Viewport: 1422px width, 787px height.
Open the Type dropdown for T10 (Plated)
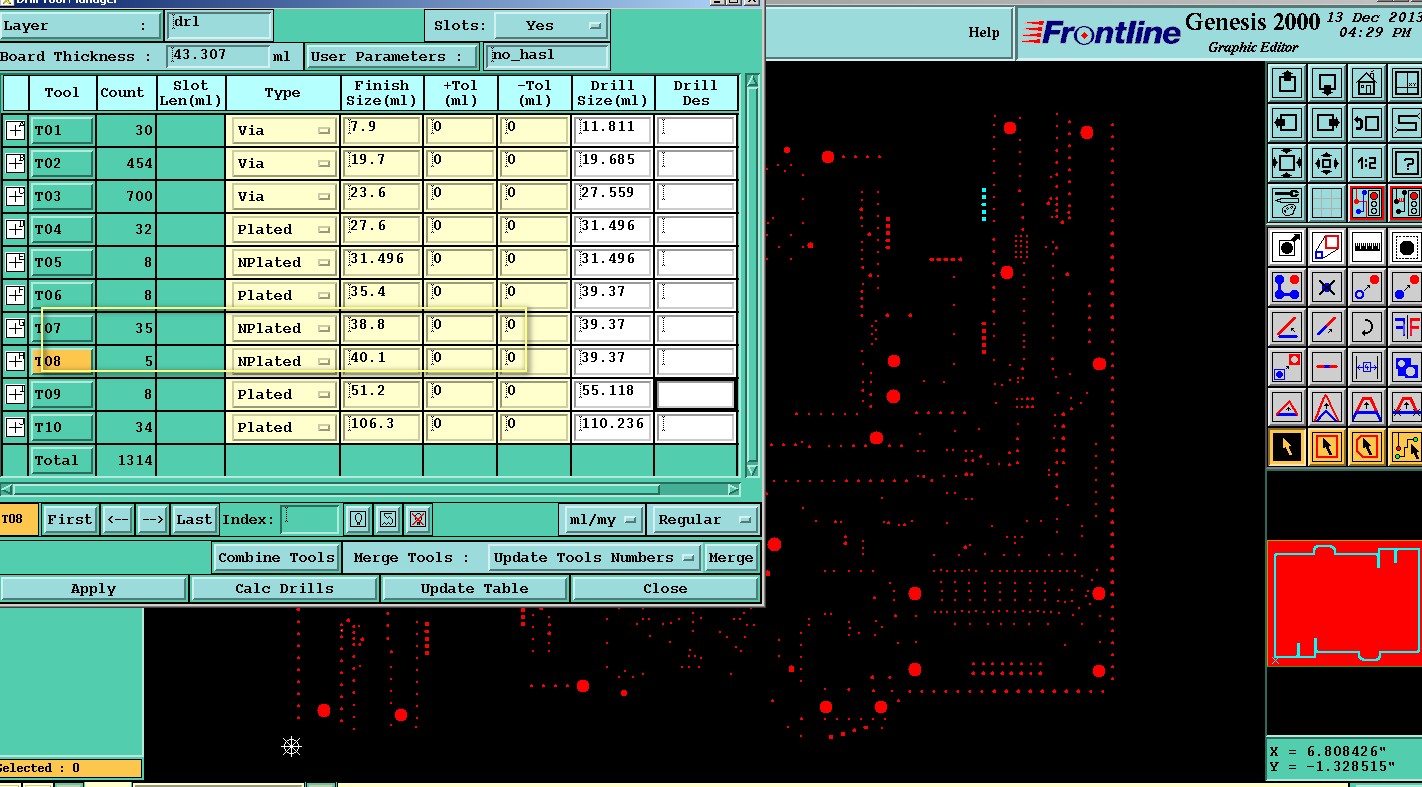(283, 427)
